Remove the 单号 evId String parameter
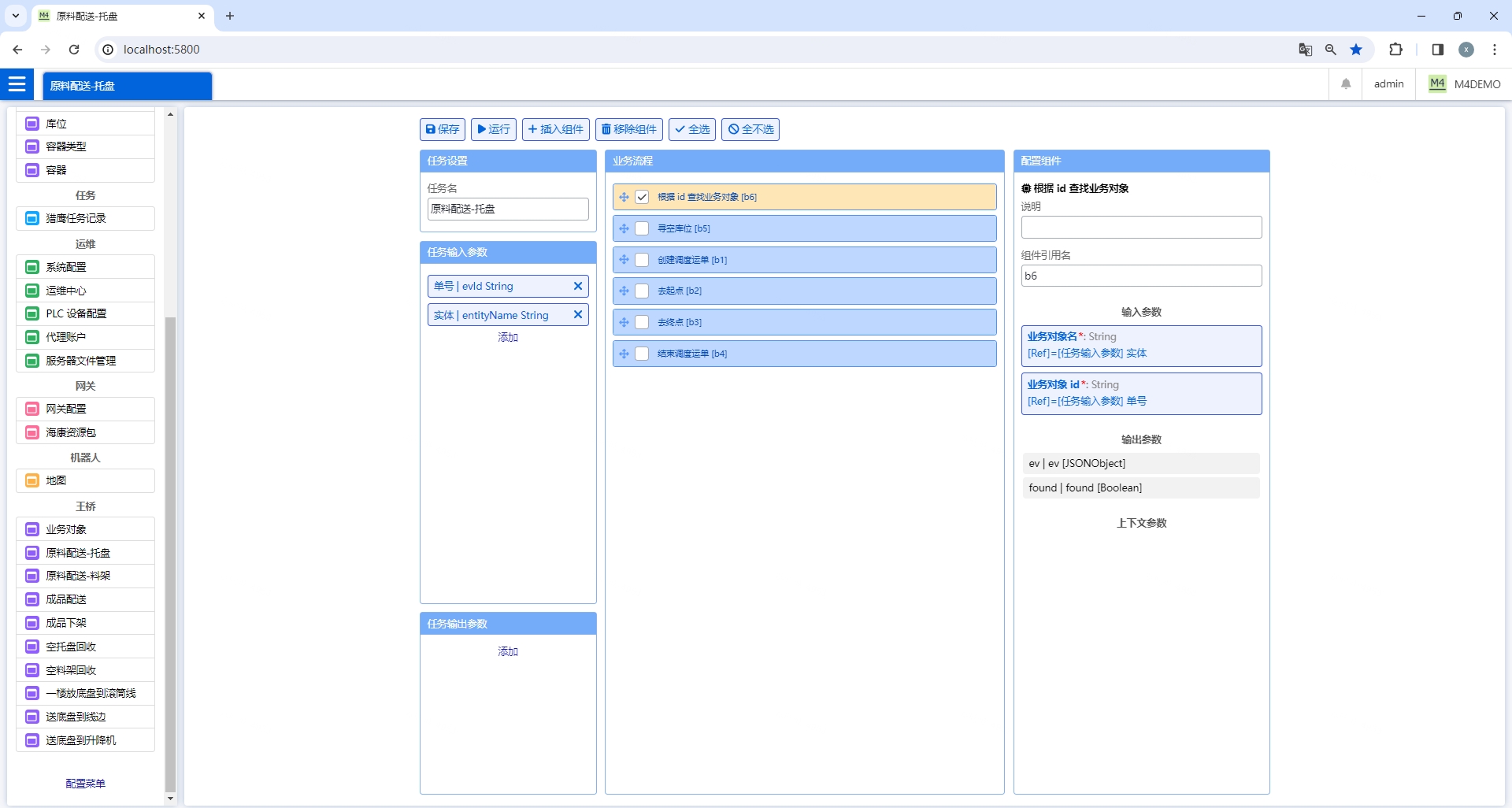The width and height of the screenshot is (1512, 808). [x=577, y=286]
